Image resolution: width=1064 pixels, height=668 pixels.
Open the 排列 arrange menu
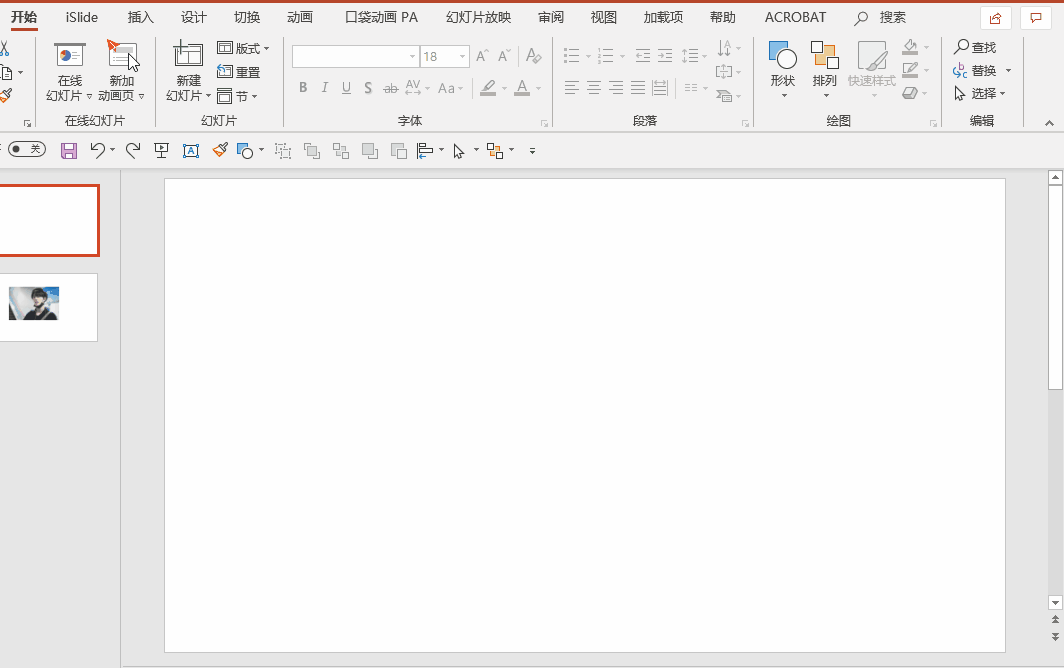click(x=824, y=70)
